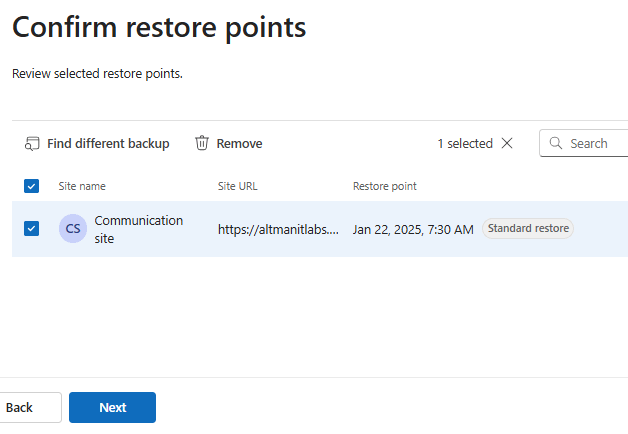Click the 1 selected indicator text
The width and height of the screenshot is (628, 434).
(464, 144)
